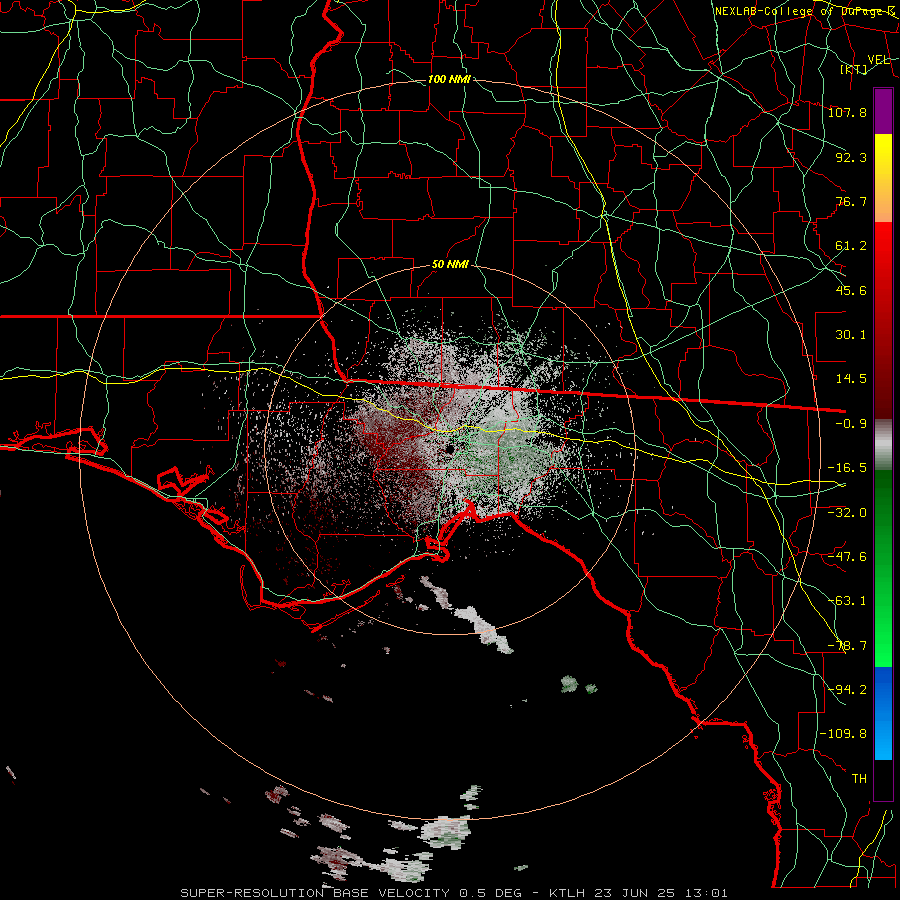This screenshot has height=900, width=900.
Task: Click the -109.8 velocity scale value
Action: pyautogui.click(x=843, y=734)
